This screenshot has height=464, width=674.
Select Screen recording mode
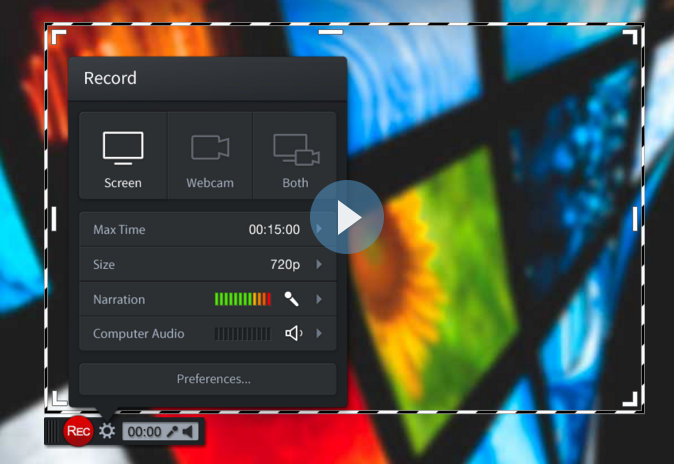(123, 157)
